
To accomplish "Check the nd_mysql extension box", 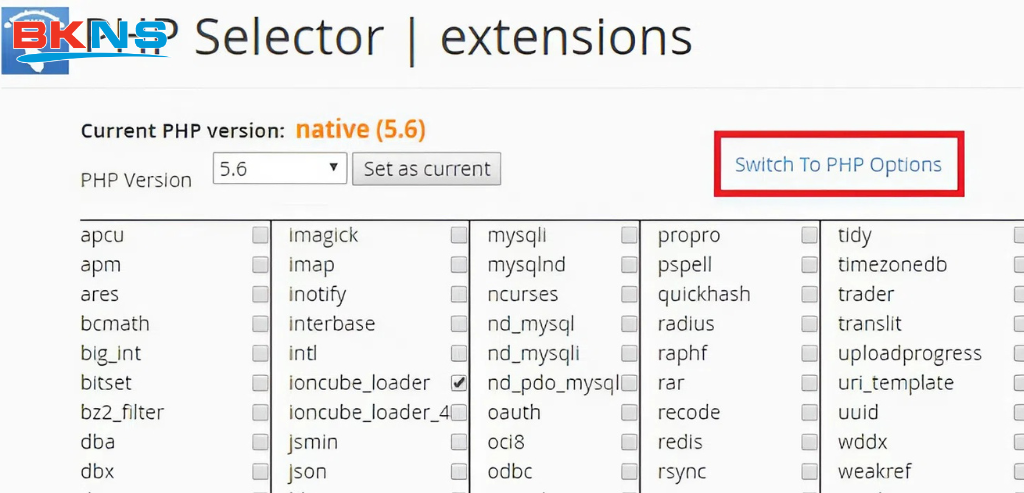I will pyautogui.click(x=630, y=324).
